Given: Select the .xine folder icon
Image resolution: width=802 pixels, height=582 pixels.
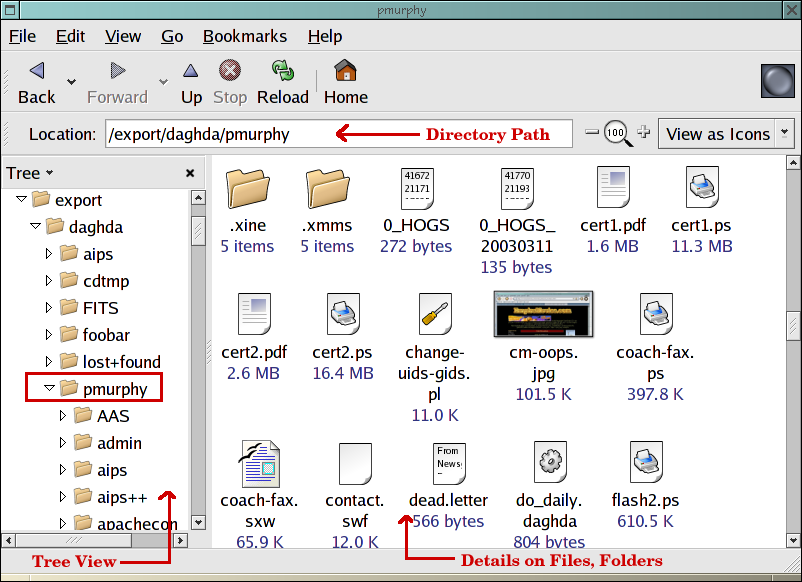Looking at the screenshot, I should coord(248,188).
